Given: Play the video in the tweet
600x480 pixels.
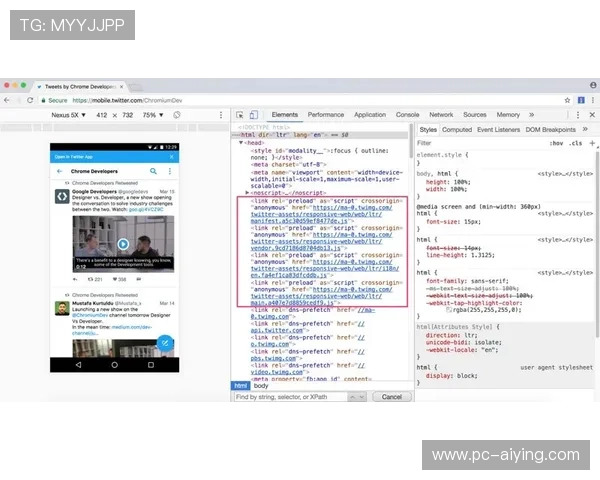Looking at the screenshot, I should pos(123,244).
